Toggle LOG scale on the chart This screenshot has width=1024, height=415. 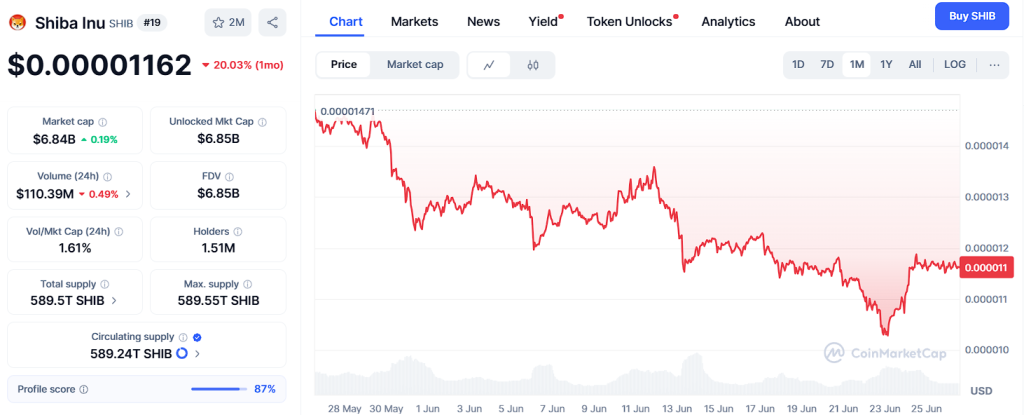tap(954, 65)
